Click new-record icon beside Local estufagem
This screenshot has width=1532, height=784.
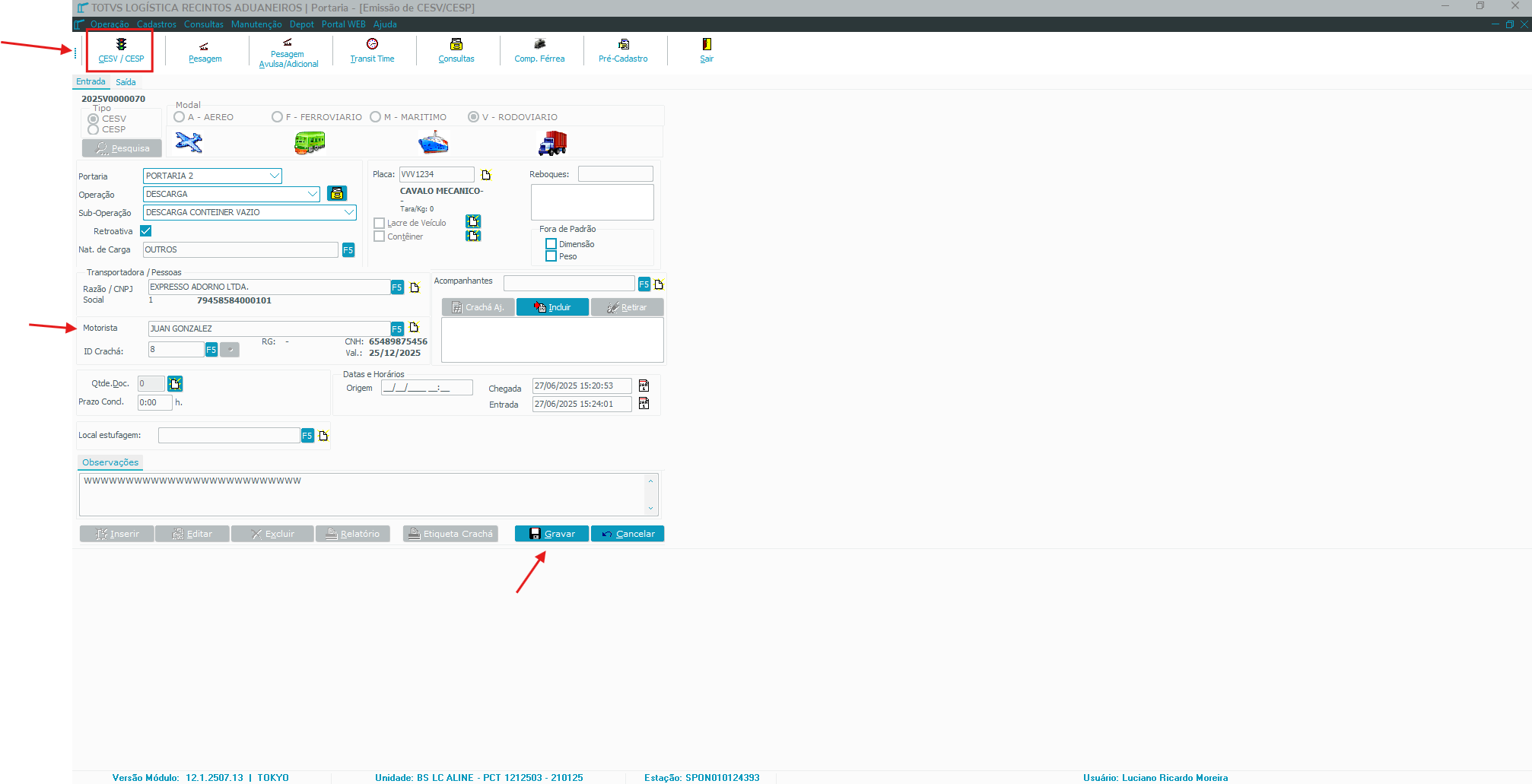(323, 436)
